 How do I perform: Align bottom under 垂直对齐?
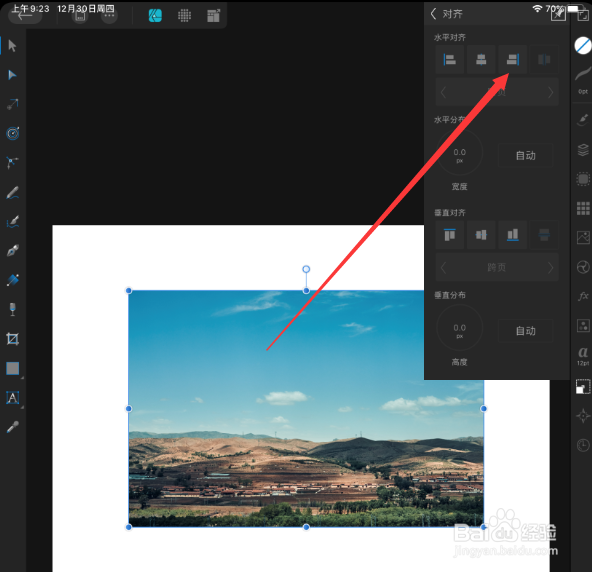click(512, 235)
